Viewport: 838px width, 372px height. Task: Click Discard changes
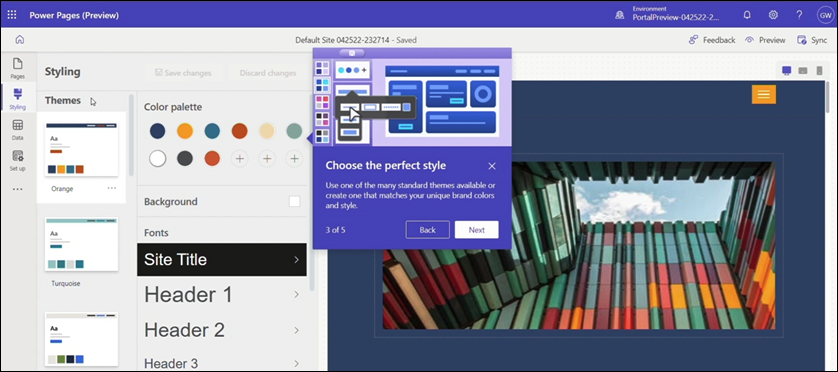[x=268, y=73]
